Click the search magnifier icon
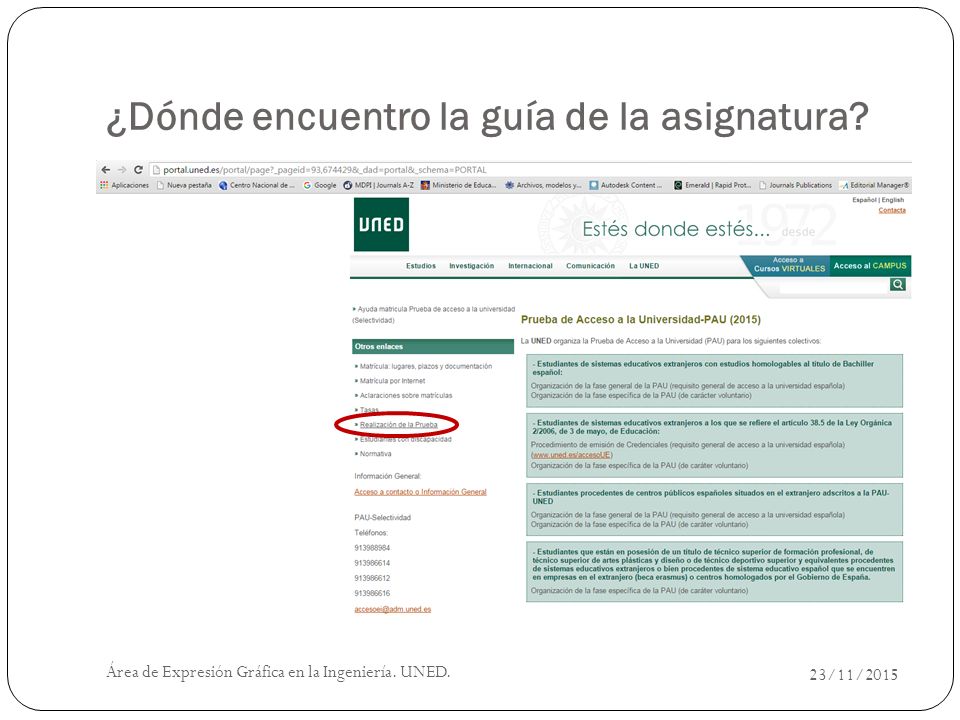This screenshot has height=720, width=960. pos(898,284)
